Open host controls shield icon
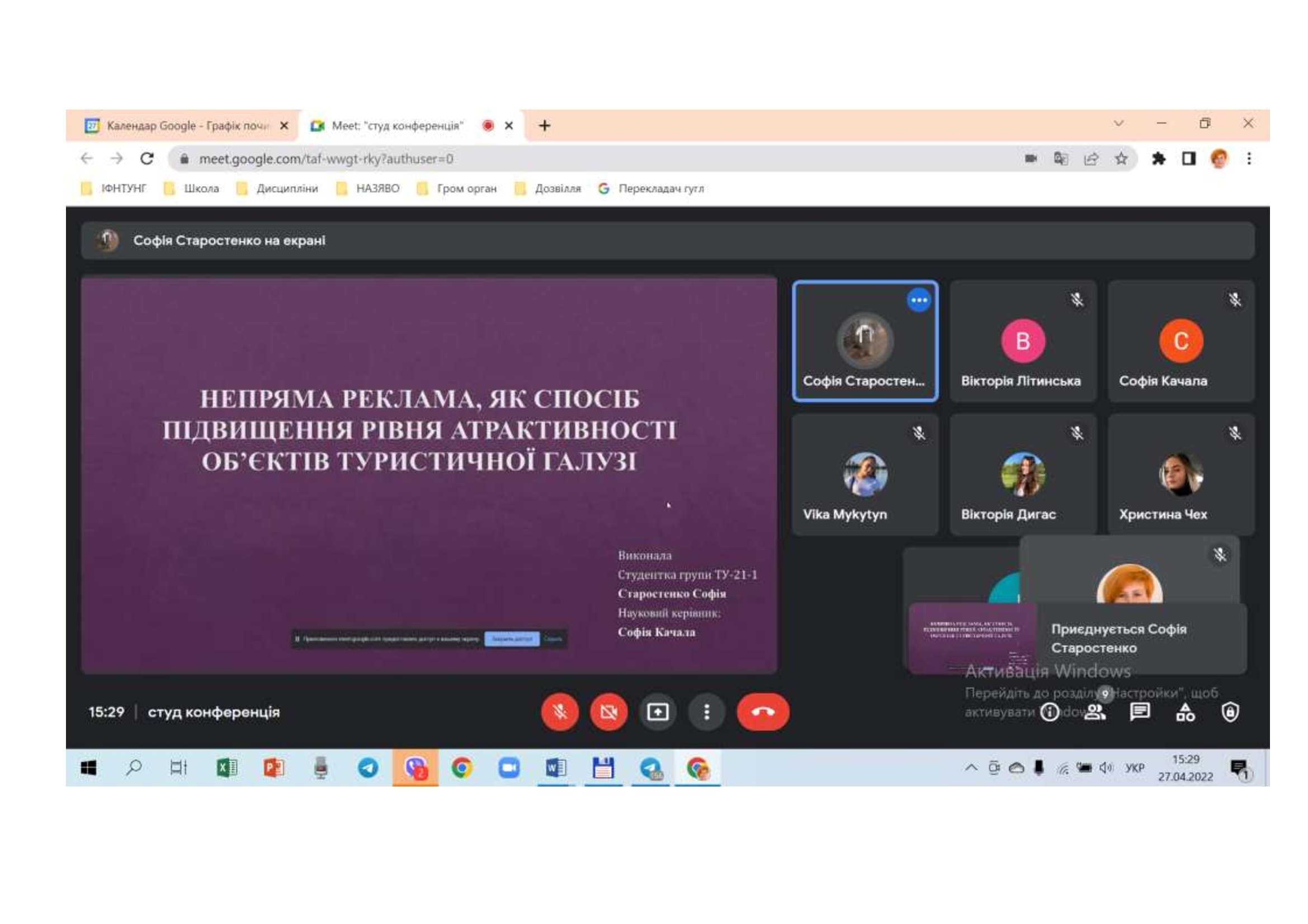Viewport: 1308px width, 924px height. (x=1230, y=712)
